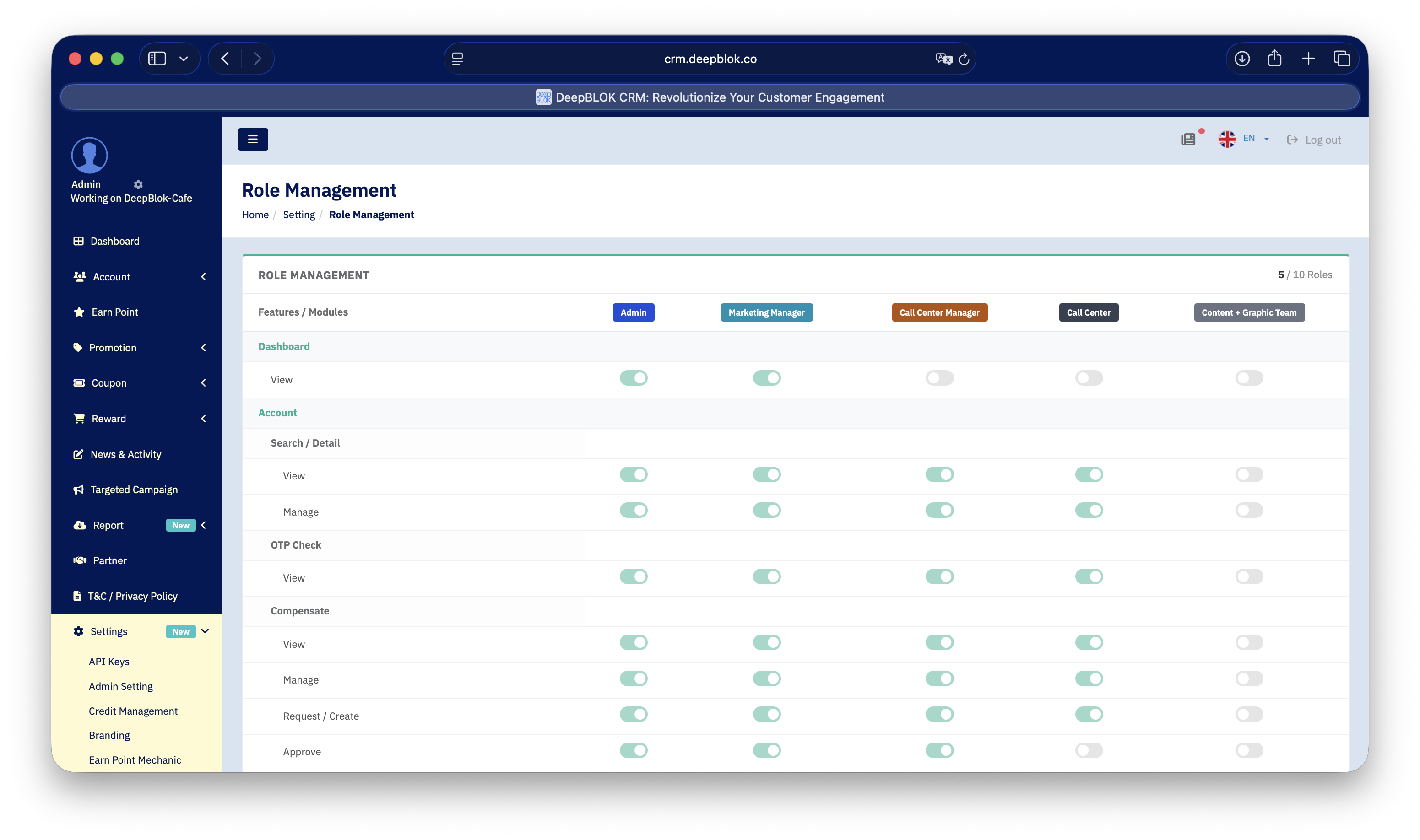Click the UK flag language icon
Image resolution: width=1420 pixels, height=840 pixels.
coord(1227,139)
